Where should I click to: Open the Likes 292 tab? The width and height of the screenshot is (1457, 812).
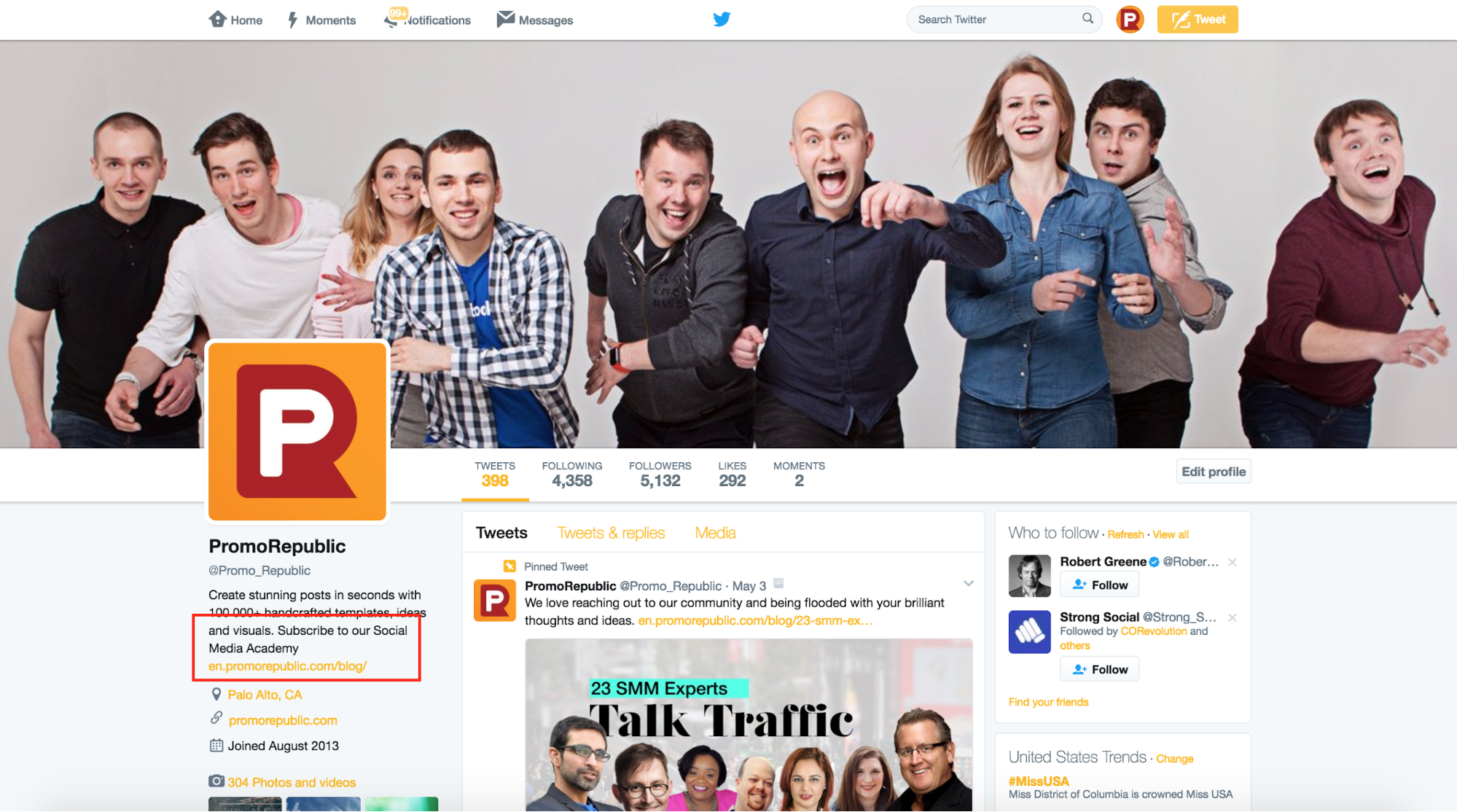click(732, 475)
